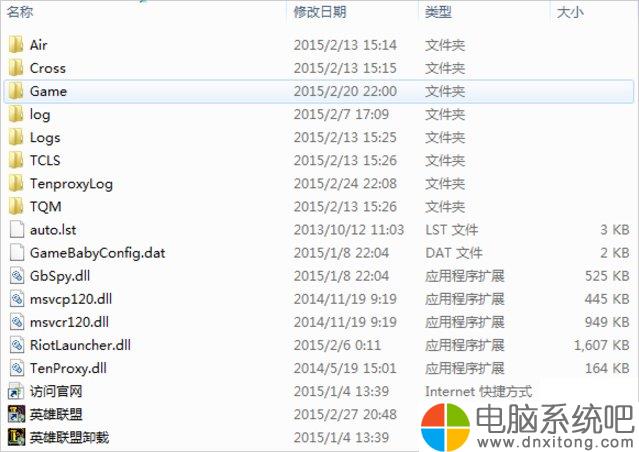
Task: Select the GbSpy.dll file icon
Action: (16, 276)
